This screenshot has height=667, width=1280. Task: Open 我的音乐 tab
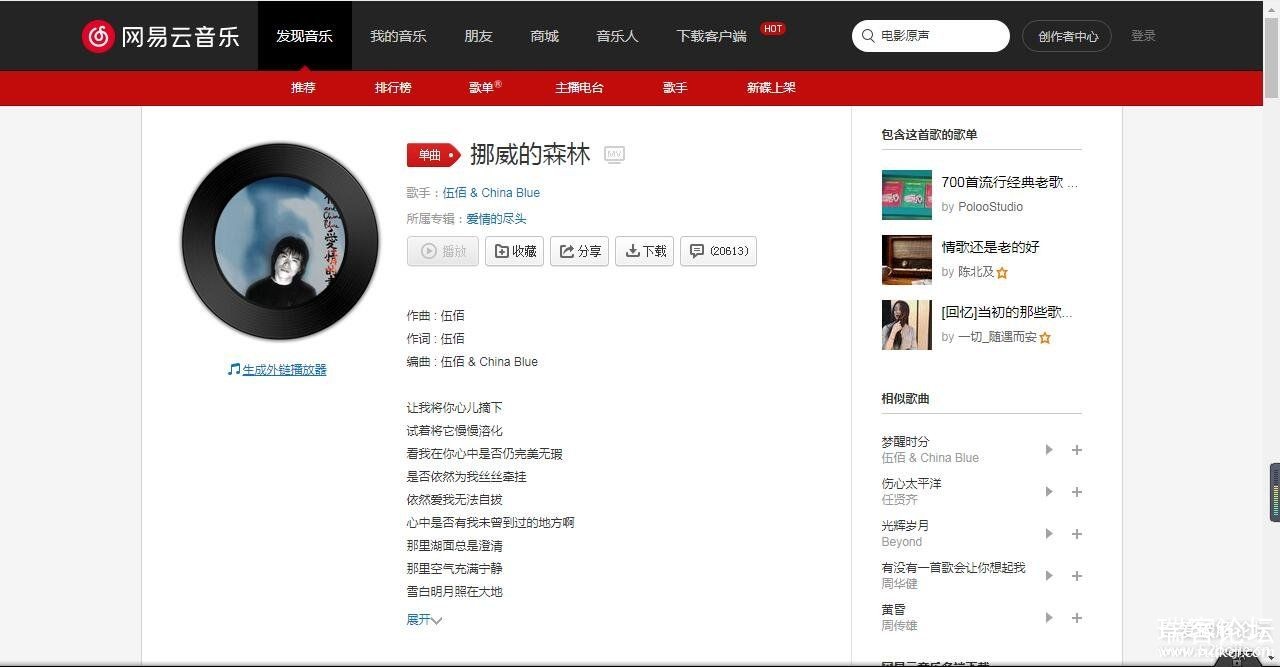pyautogui.click(x=398, y=36)
